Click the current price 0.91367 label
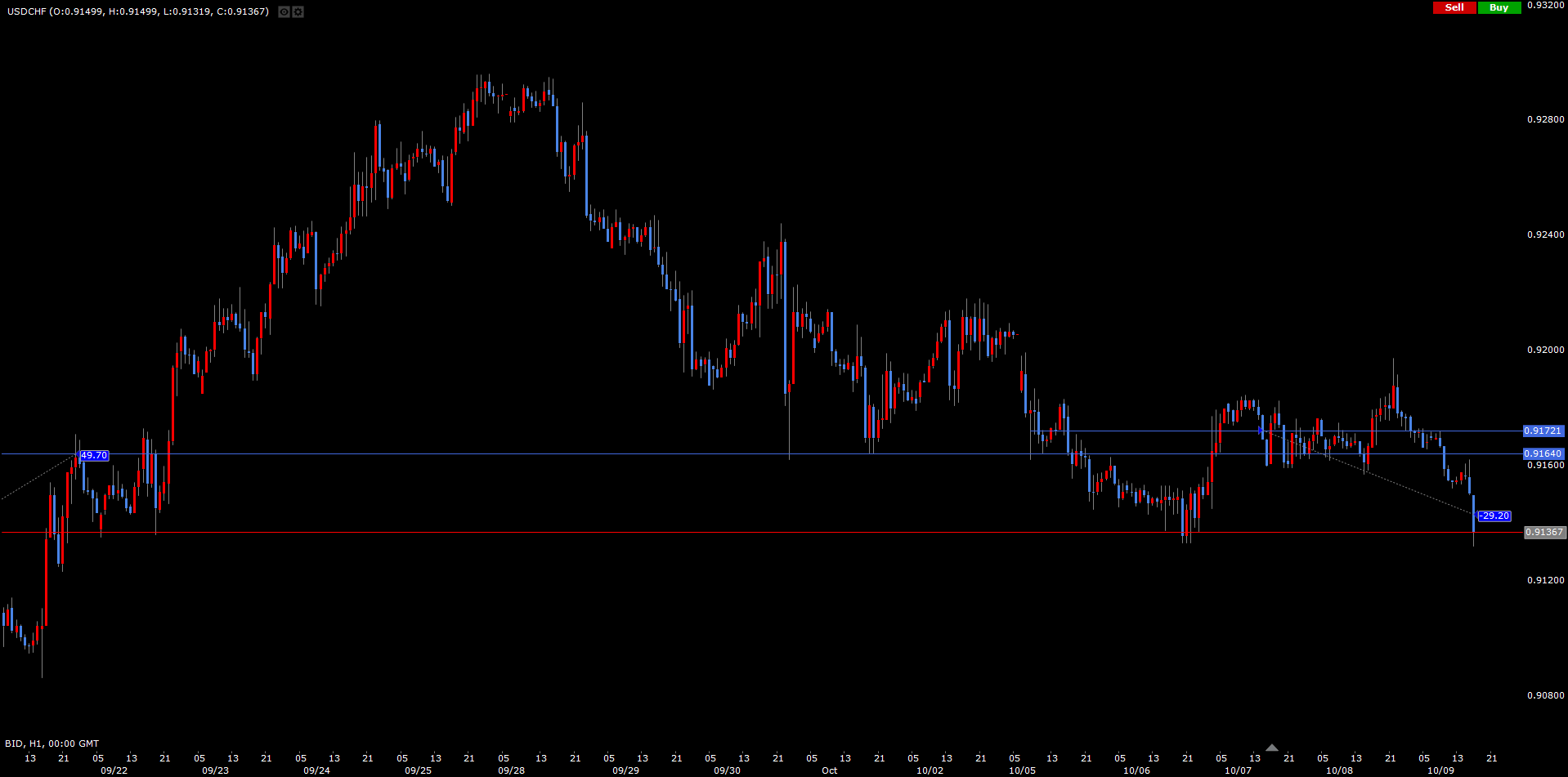1568x777 pixels. [x=1544, y=532]
